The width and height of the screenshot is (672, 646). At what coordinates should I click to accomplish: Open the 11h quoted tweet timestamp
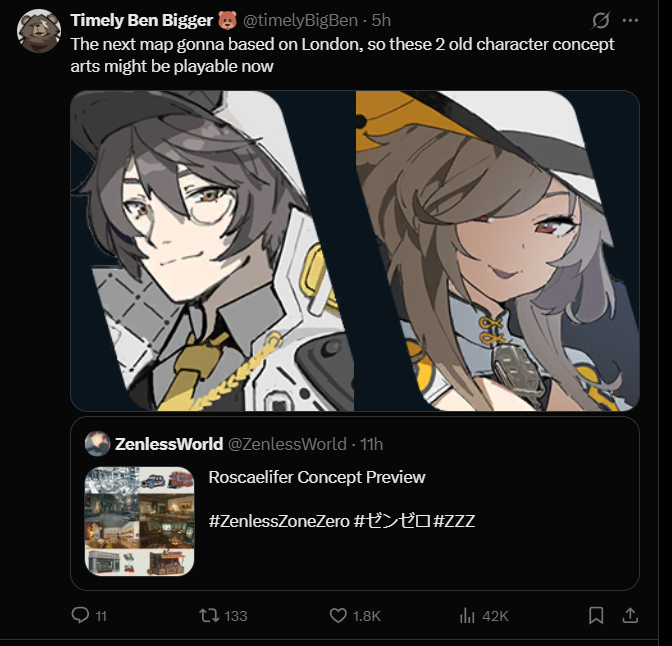click(372, 444)
